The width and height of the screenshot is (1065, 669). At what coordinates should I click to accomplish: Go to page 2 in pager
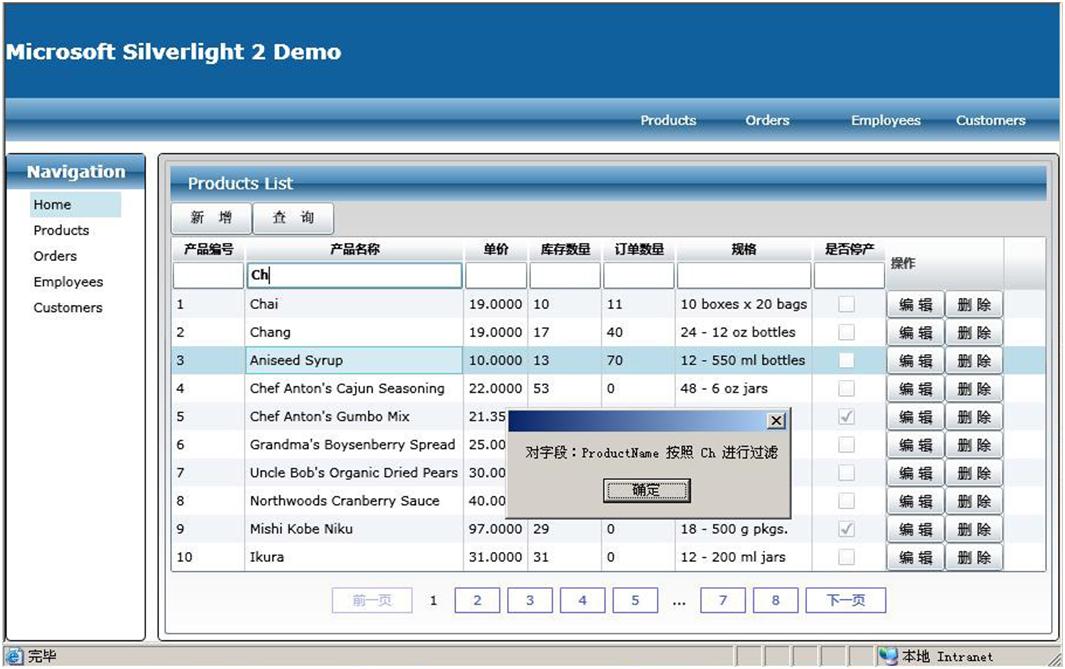[478, 600]
